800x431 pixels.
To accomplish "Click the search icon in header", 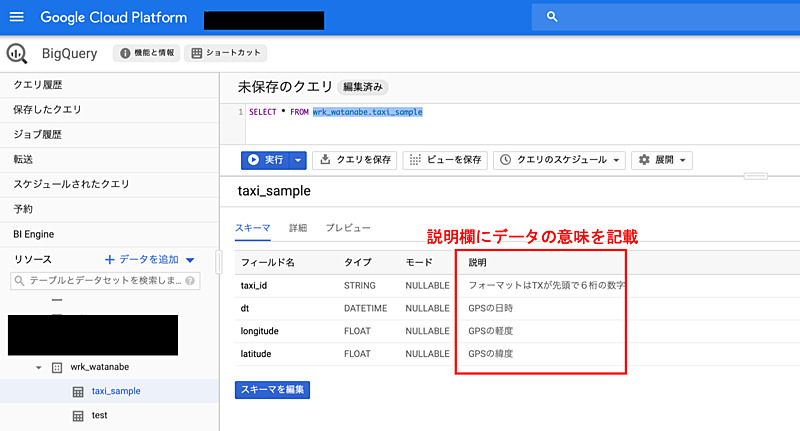I will [x=552, y=17].
